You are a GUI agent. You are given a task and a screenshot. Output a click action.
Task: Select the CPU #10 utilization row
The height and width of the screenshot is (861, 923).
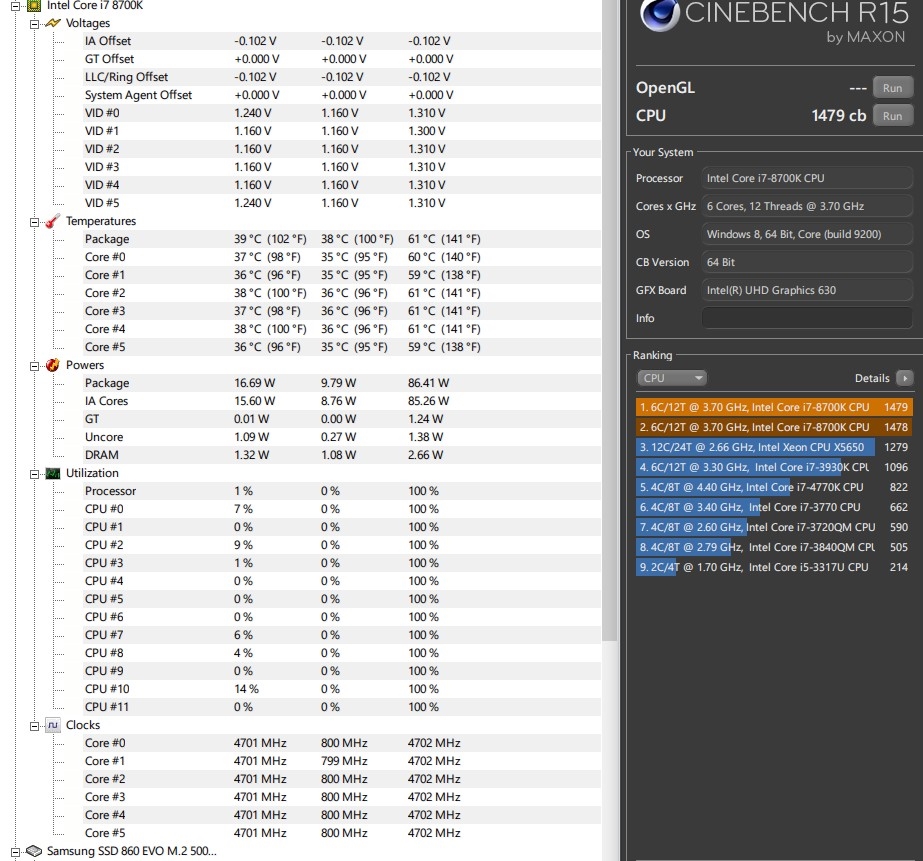pyautogui.click(x=341, y=689)
